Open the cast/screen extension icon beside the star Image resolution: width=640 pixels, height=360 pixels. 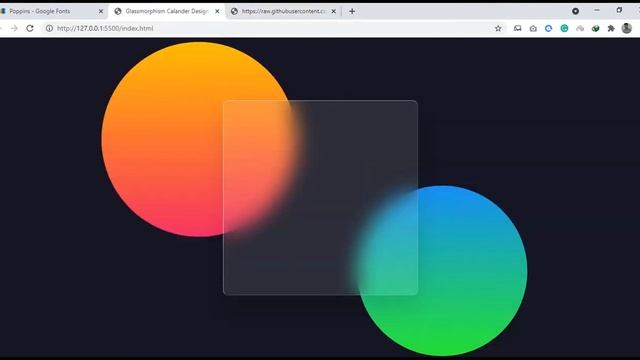518,28
